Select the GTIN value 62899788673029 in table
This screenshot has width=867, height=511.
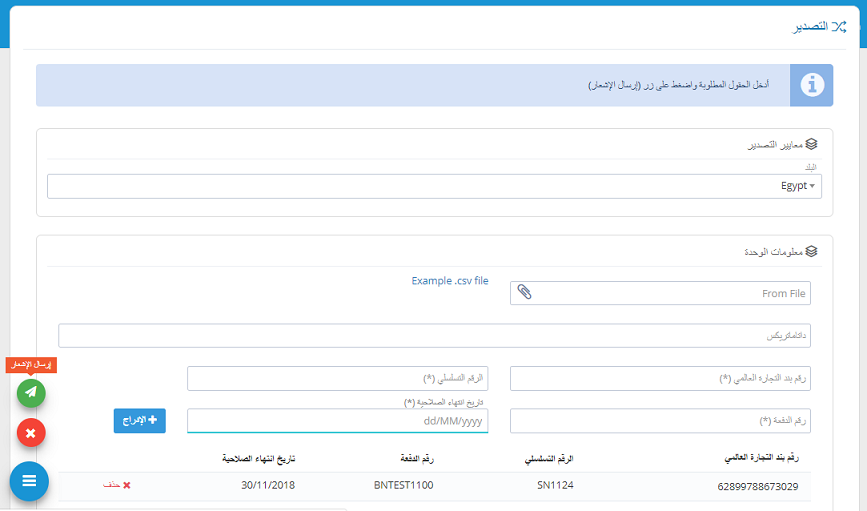(755, 486)
